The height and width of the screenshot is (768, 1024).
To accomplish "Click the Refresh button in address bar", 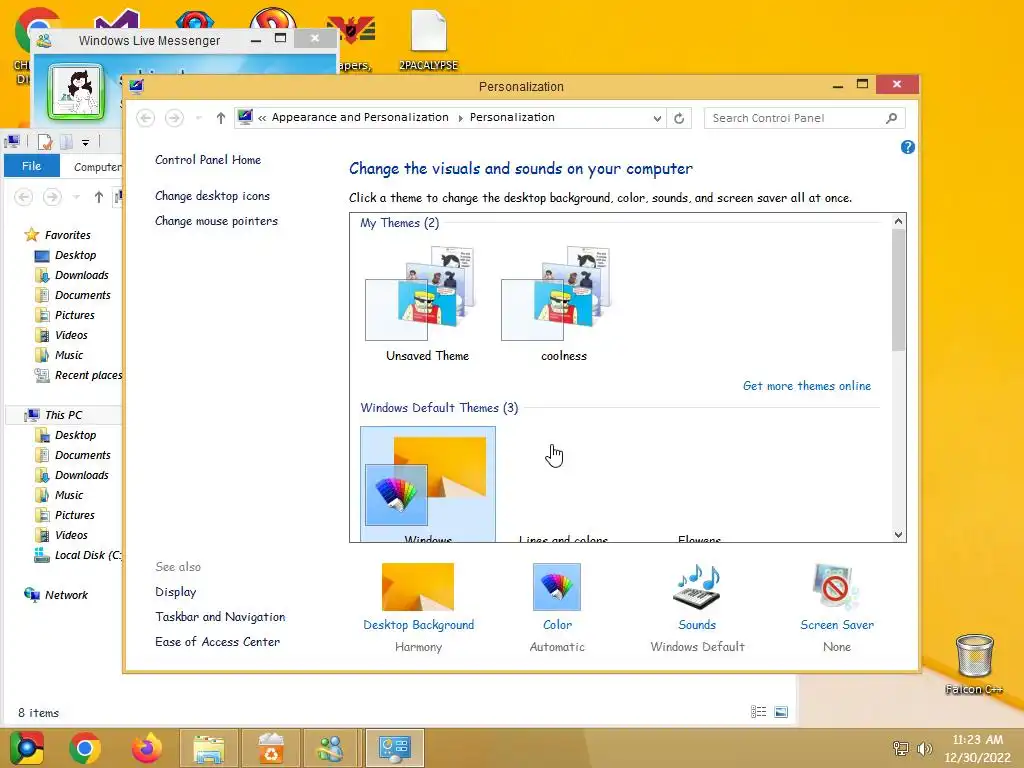I will click(x=679, y=118).
